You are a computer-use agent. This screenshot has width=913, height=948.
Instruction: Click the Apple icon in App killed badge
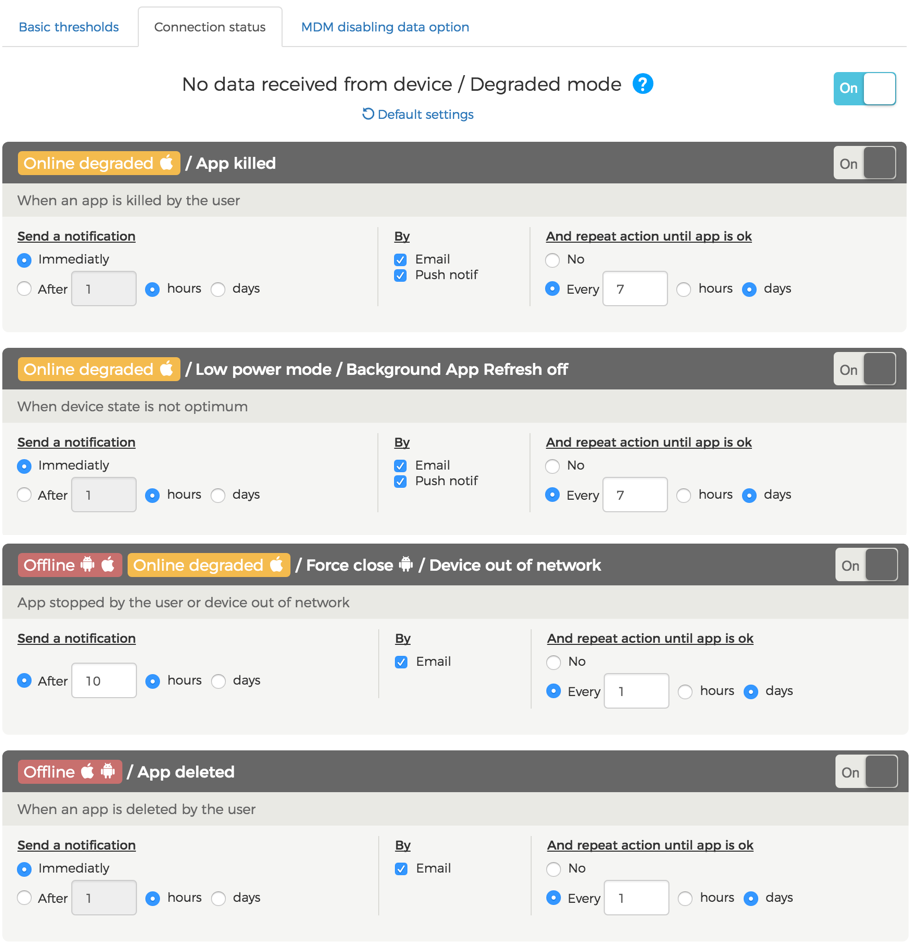[x=166, y=163]
